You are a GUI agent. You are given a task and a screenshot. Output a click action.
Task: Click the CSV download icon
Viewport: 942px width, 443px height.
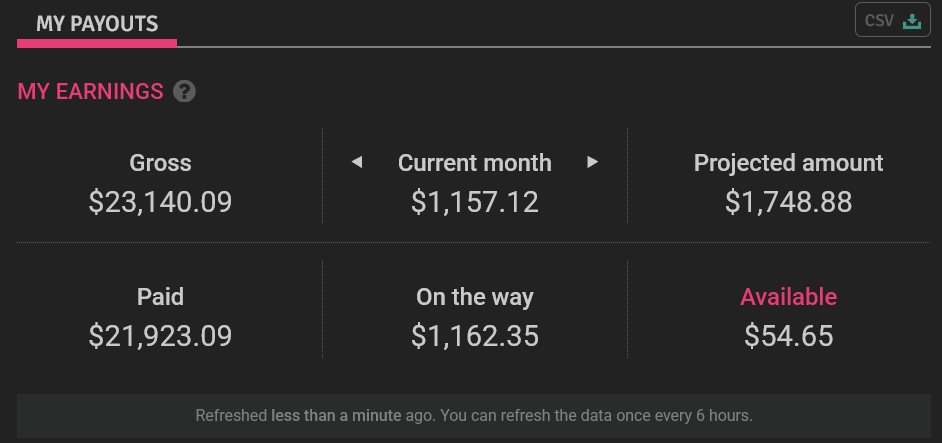click(912, 21)
